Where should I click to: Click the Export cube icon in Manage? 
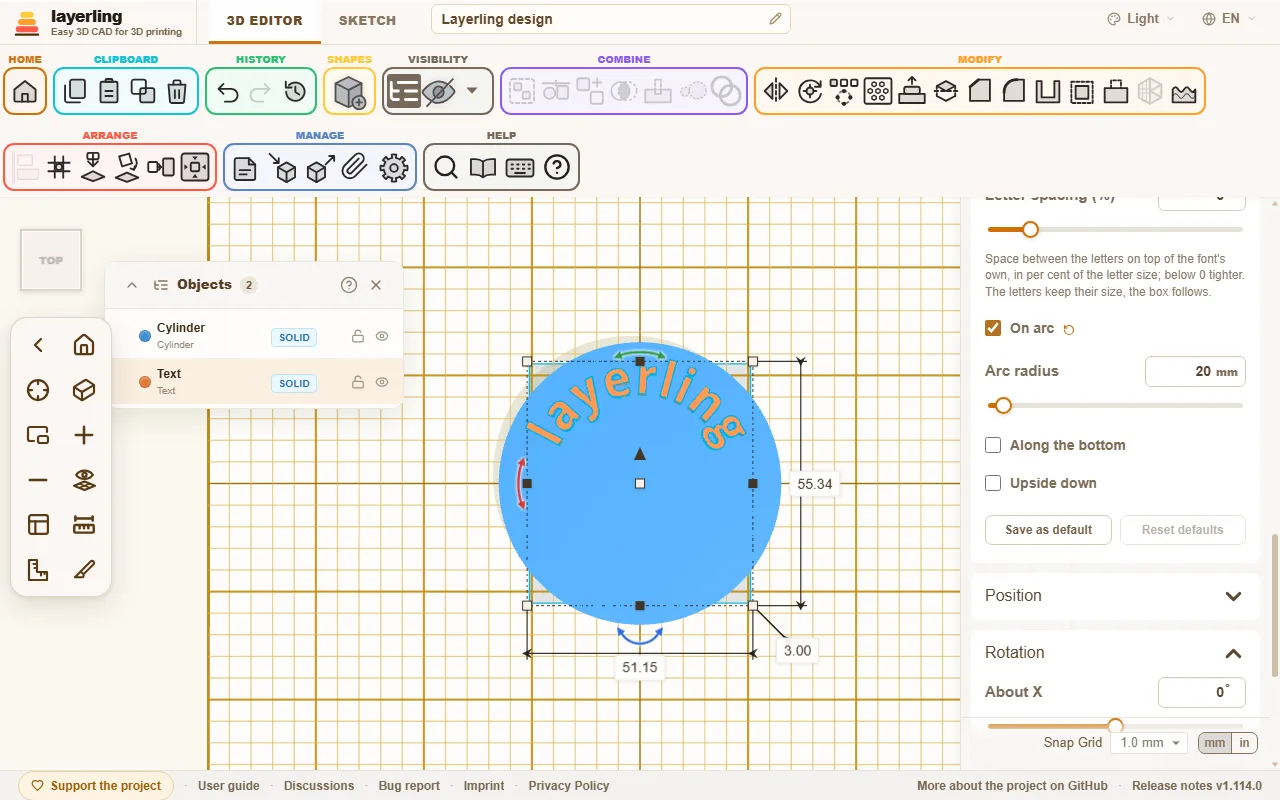tap(319, 168)
